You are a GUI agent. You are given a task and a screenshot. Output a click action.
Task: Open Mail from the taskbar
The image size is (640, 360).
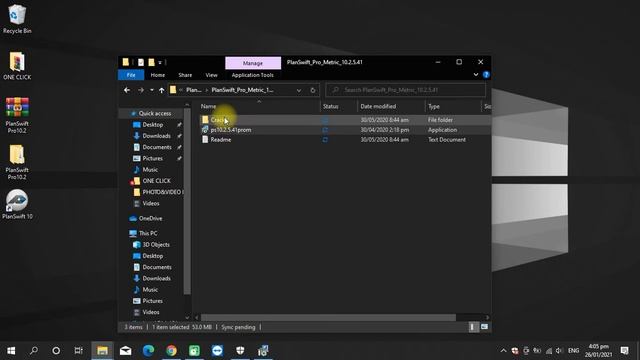tap(126, 351)
